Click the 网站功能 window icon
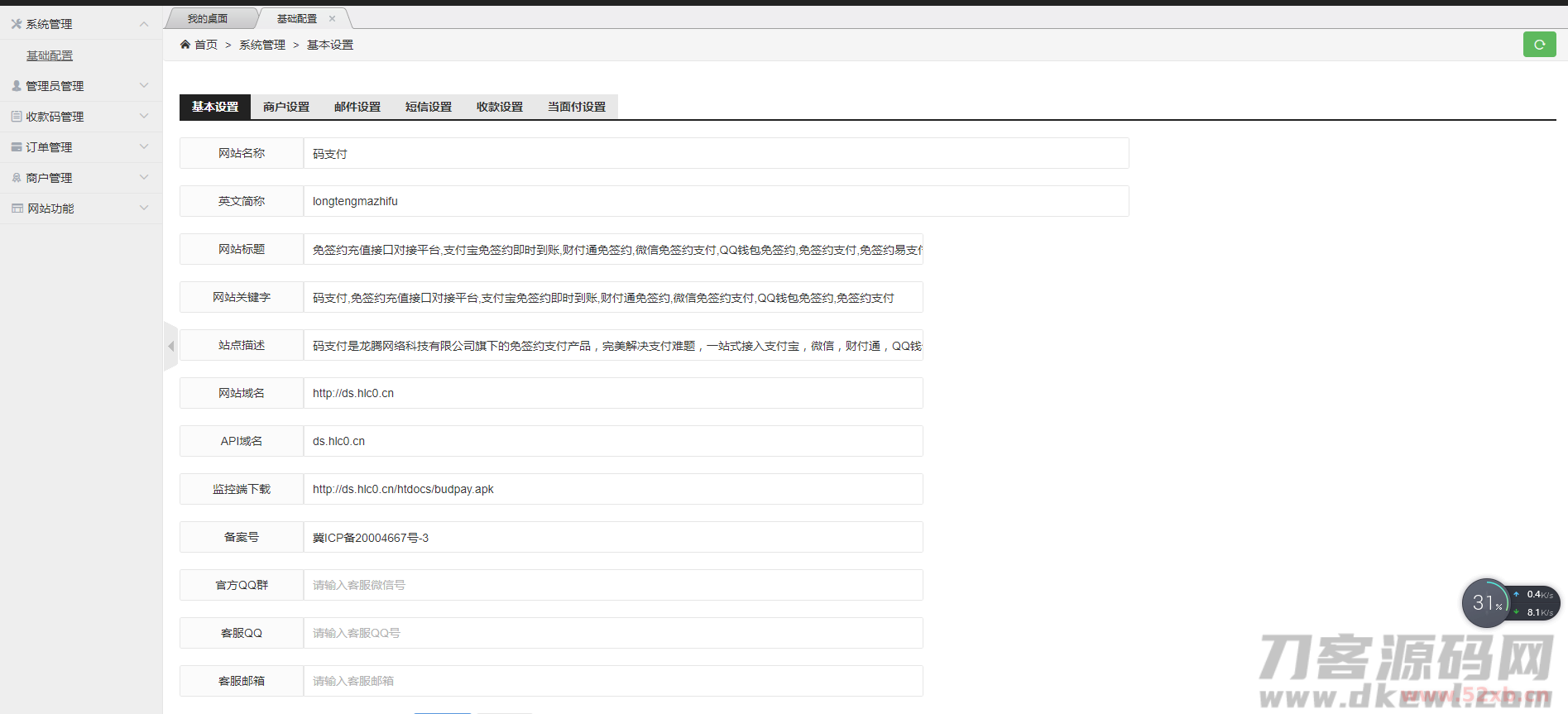This screenshot has width=1568, height=714. [17, 208]
